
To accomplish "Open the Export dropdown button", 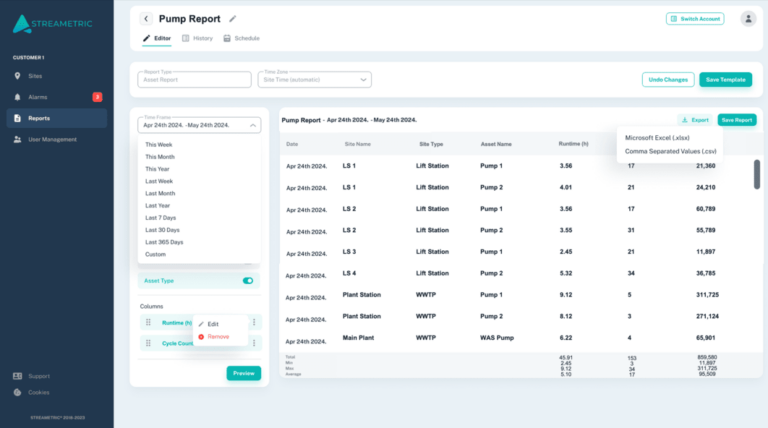I will click(695, 120).
